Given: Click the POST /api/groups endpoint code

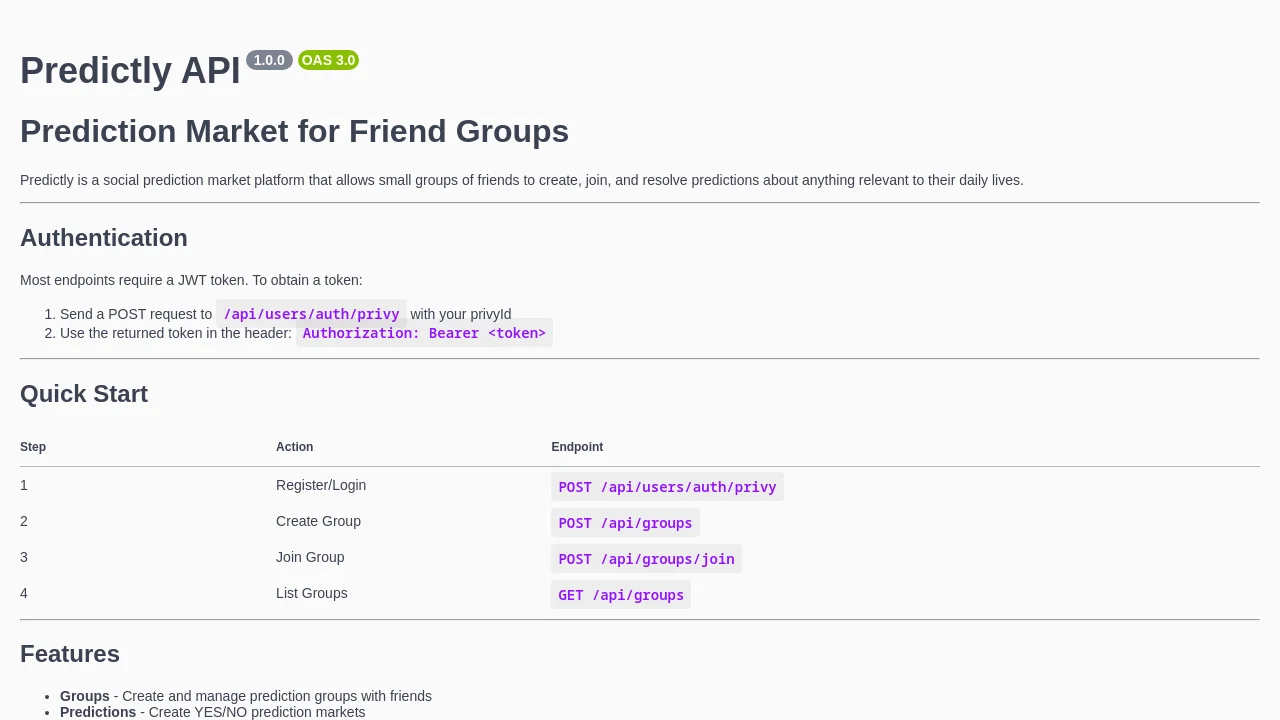Looking at the screenshot, I should [625, 523].
